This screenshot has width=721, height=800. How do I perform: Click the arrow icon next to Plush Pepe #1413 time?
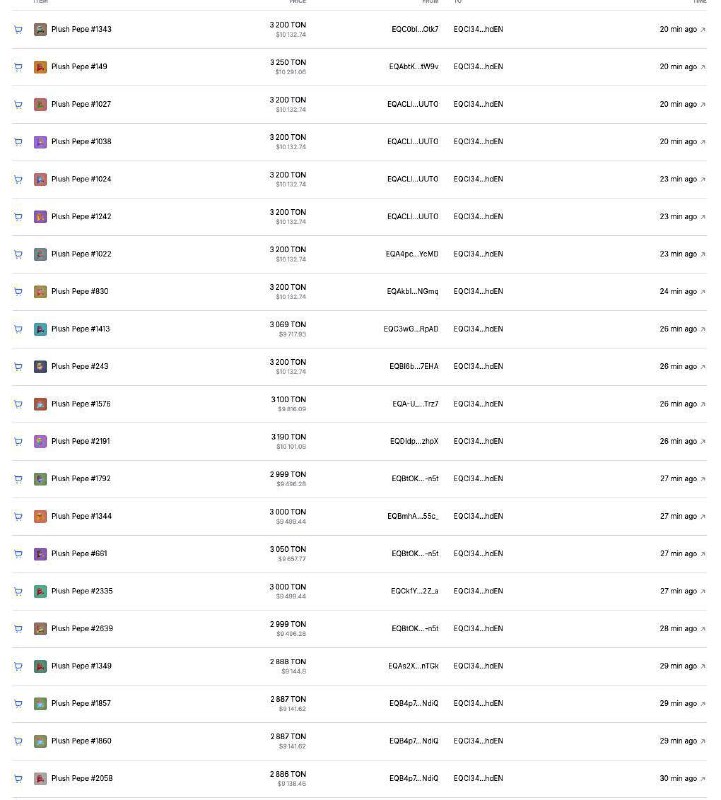[703, 330]
